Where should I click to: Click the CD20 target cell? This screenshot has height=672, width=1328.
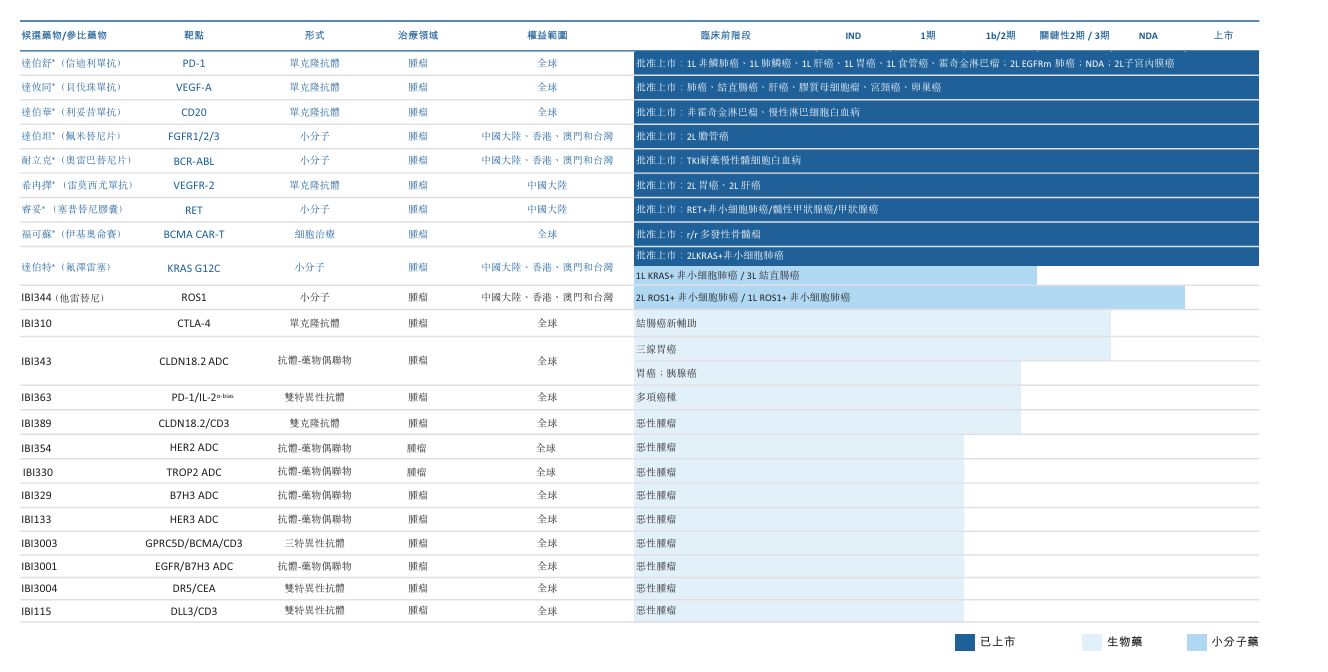[x=194, y=112]
